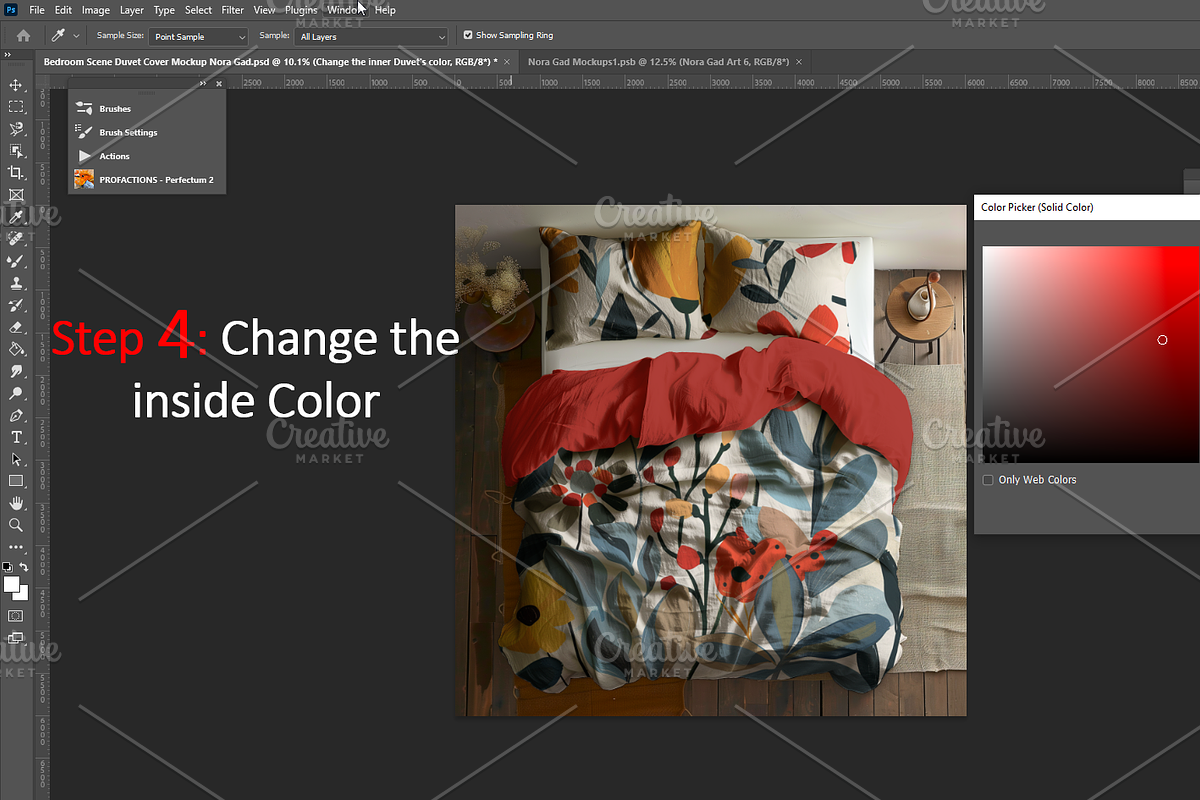Select the Zoom tool
The height and width of the screenshot is (800, 1200).
[16, 525]
